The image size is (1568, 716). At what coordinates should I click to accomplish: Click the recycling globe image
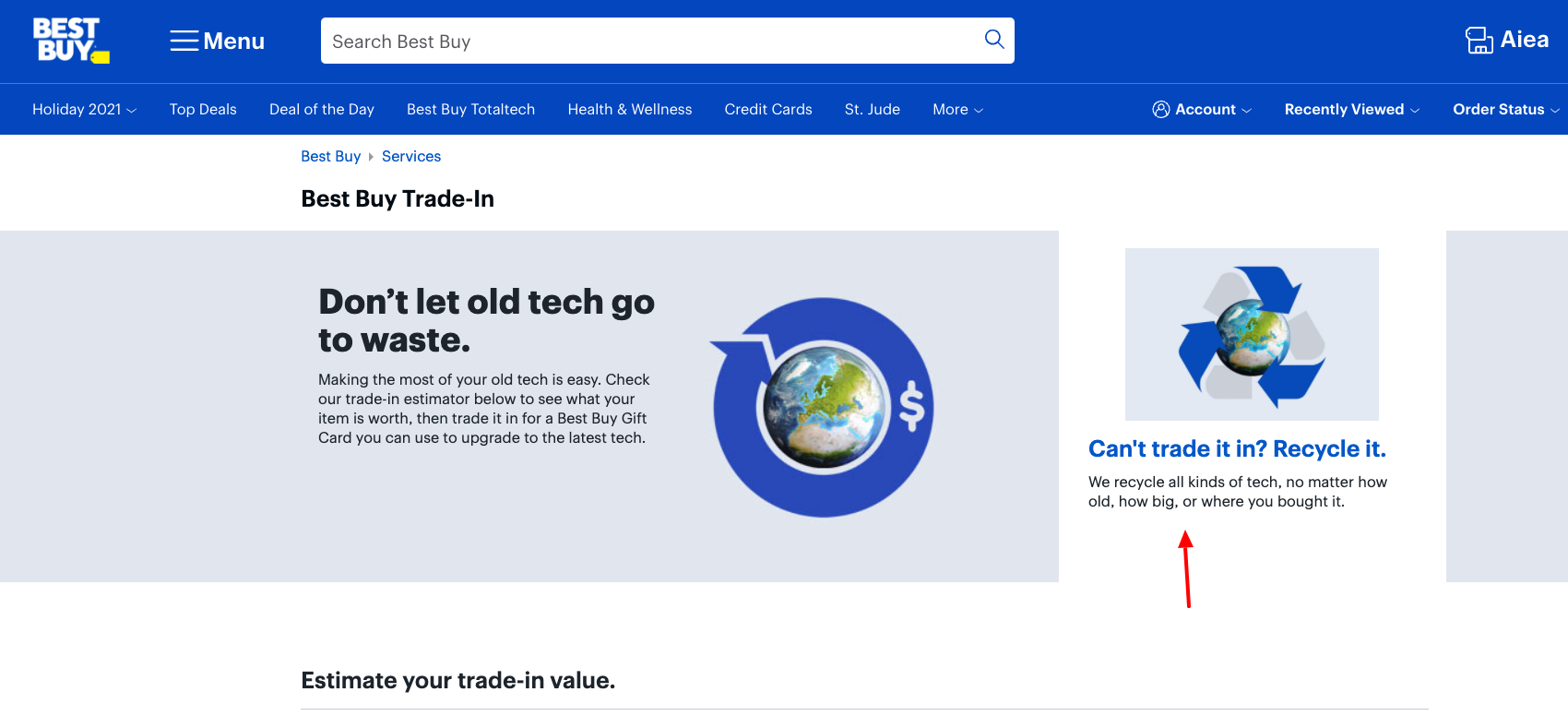1252,334
